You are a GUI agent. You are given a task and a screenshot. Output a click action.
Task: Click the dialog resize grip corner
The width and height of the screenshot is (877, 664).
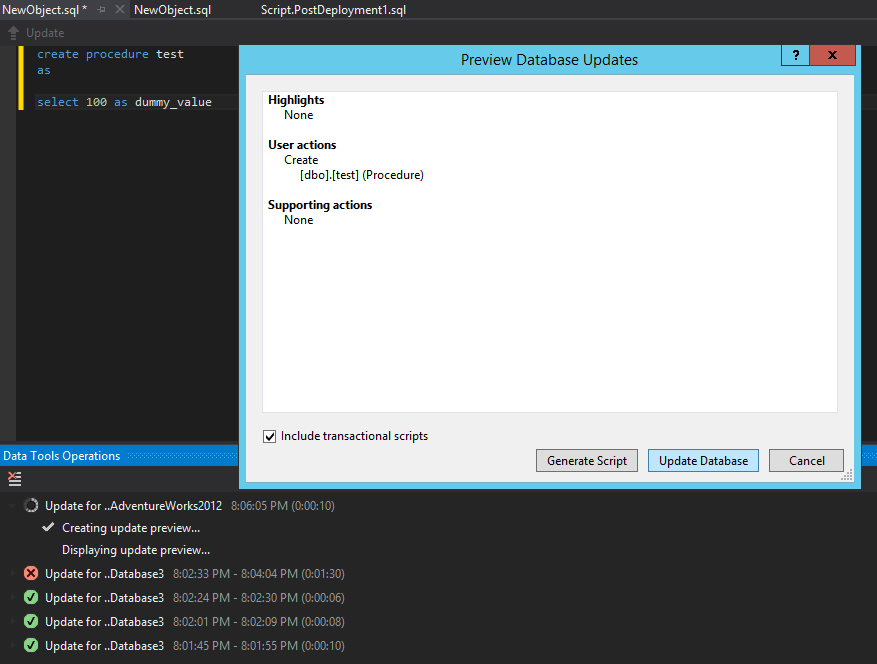click(x=847, y=475)
